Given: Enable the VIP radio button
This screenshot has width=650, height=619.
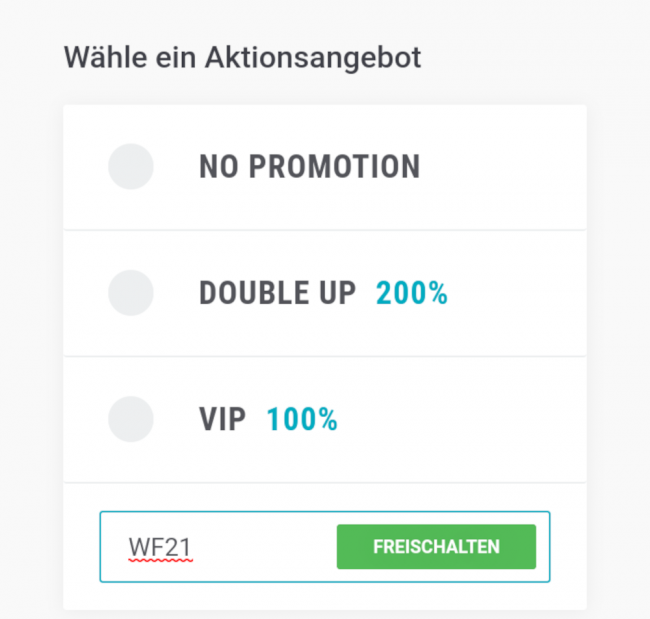Looking at the screenshot, I should pyautogui.click(x=130, y=419).
